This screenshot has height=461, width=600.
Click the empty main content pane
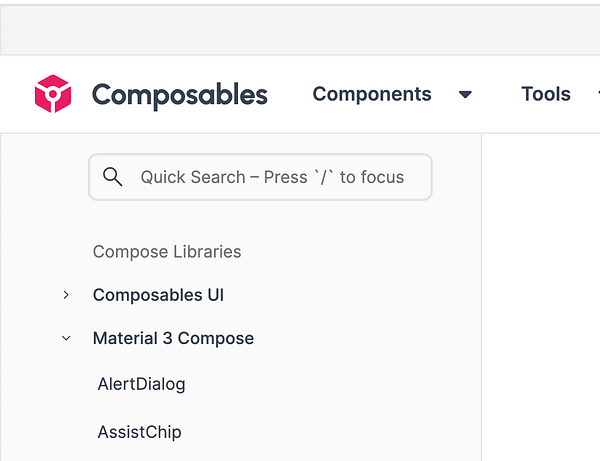pos(541,300)
